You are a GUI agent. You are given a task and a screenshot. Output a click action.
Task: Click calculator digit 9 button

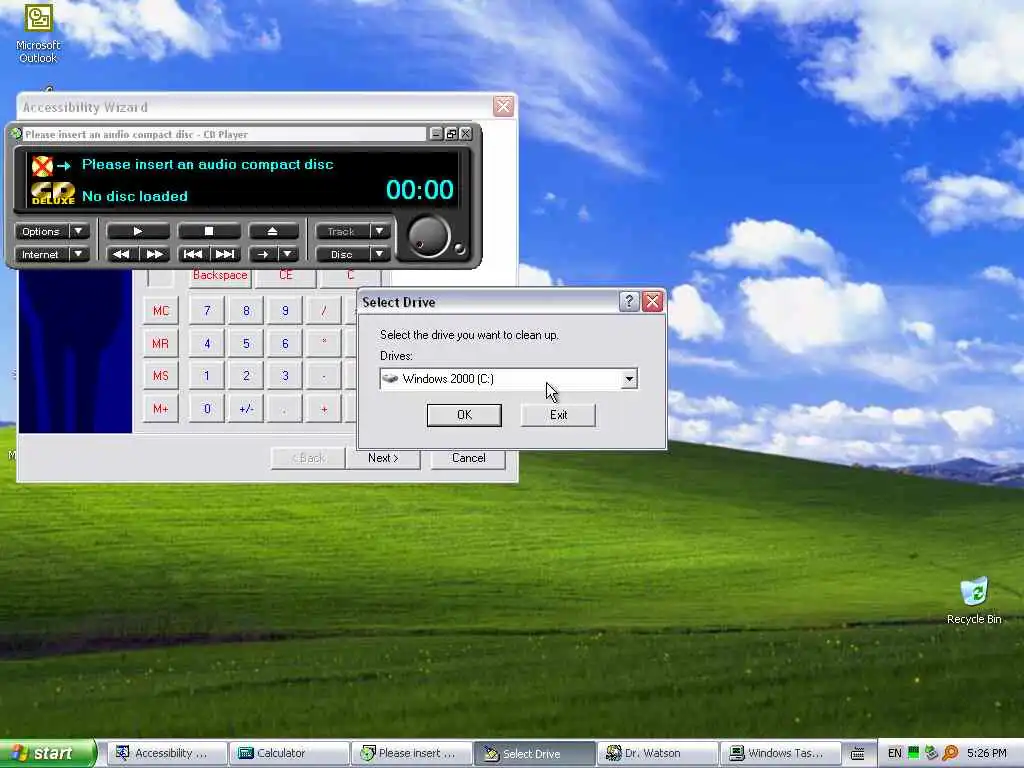(x=285, y=311)
